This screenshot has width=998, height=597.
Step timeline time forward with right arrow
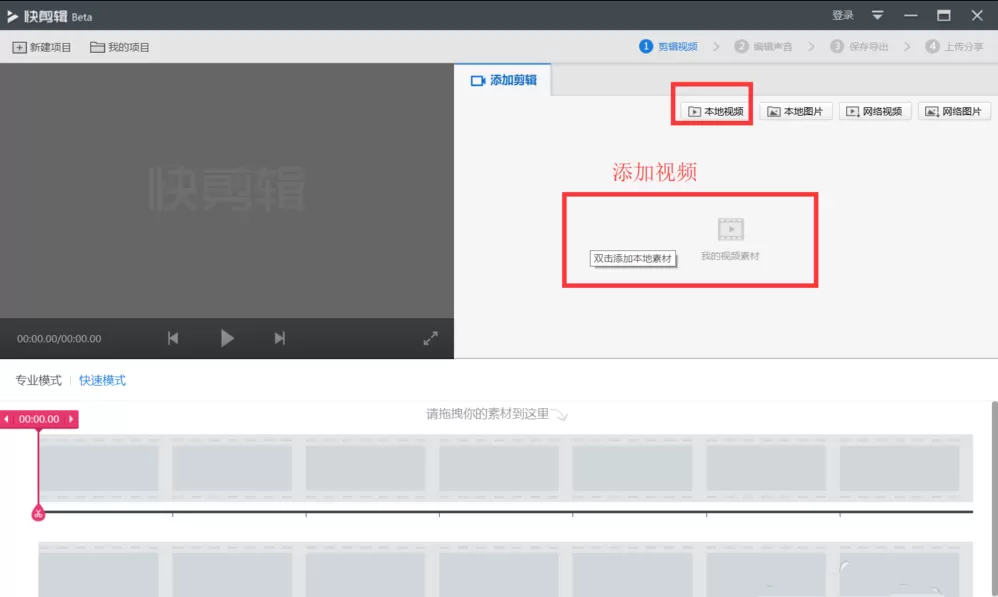71,419
